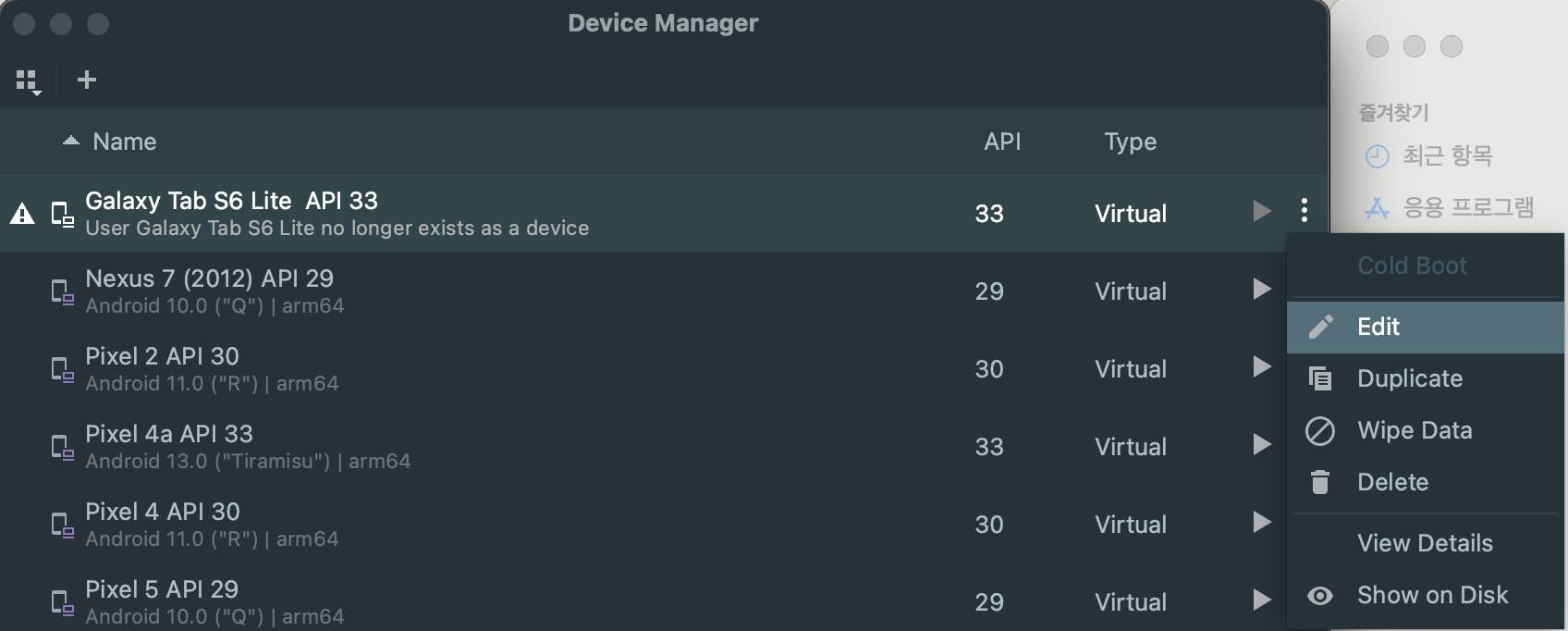Screen dimensions: 1568x631
Task: Click Wipe Data menu option
Action: tap(1414, 430)
